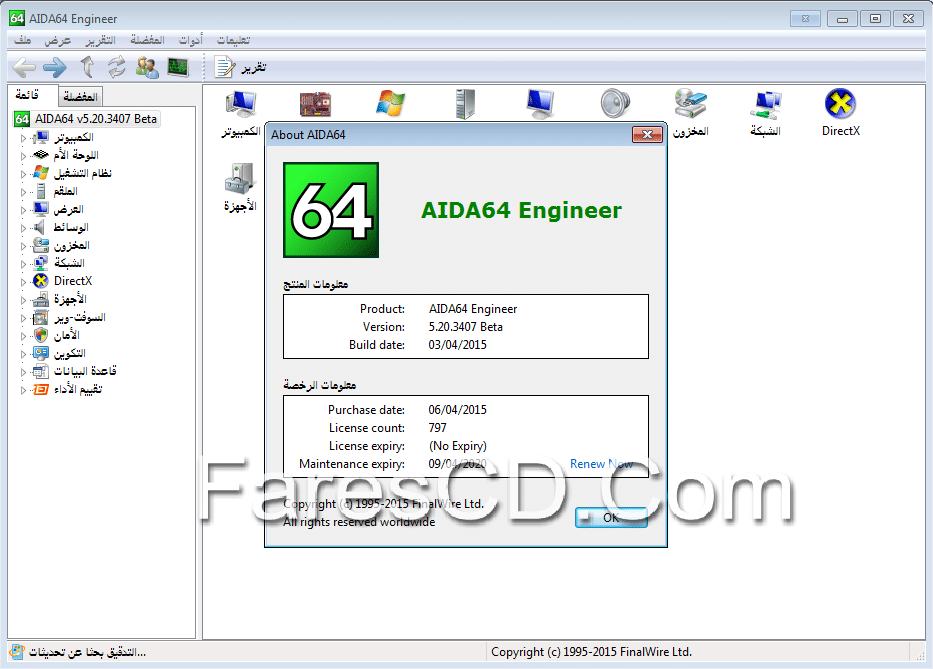Viewport: 933px width, 669px height.
Task: Click the Refresh toolbar icon
Action: click(117, 67)
